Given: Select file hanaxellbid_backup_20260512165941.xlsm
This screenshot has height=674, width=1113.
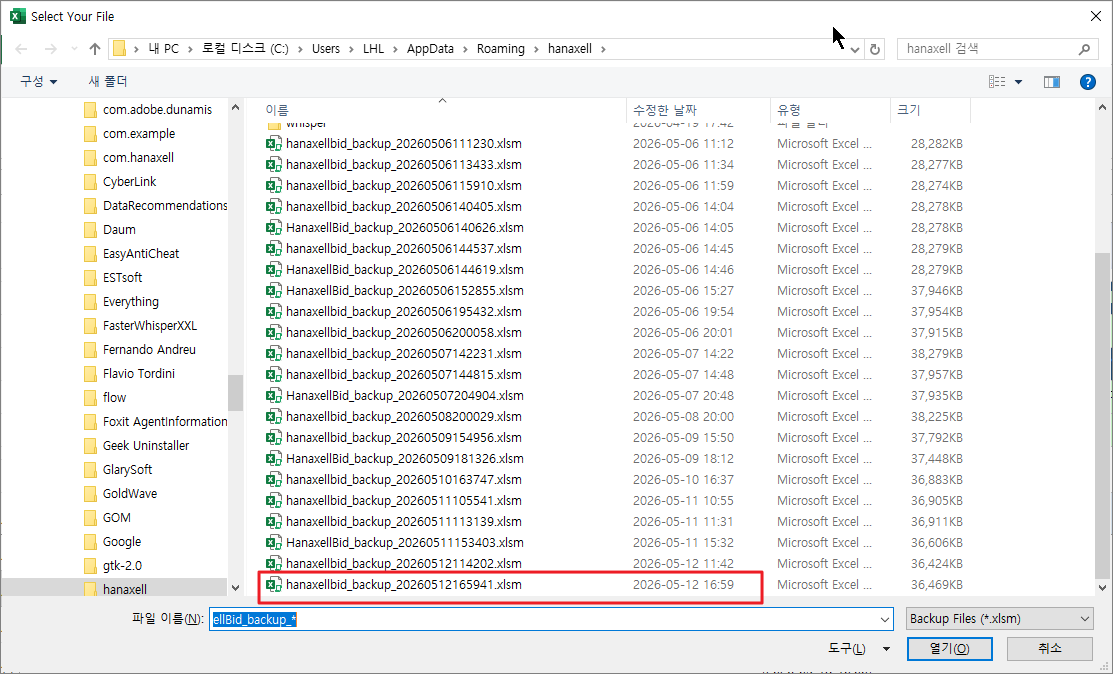Looking at the screenshot, I should point(403,585).
